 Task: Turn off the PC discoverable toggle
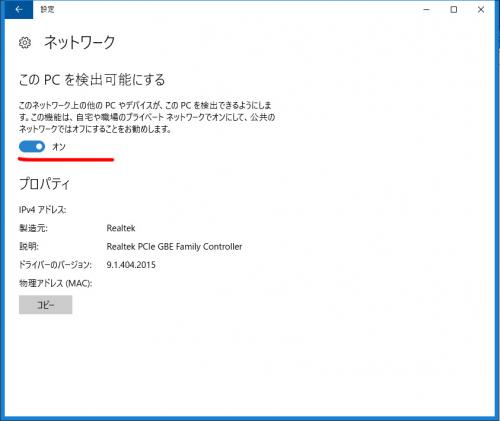coord(32,146)
